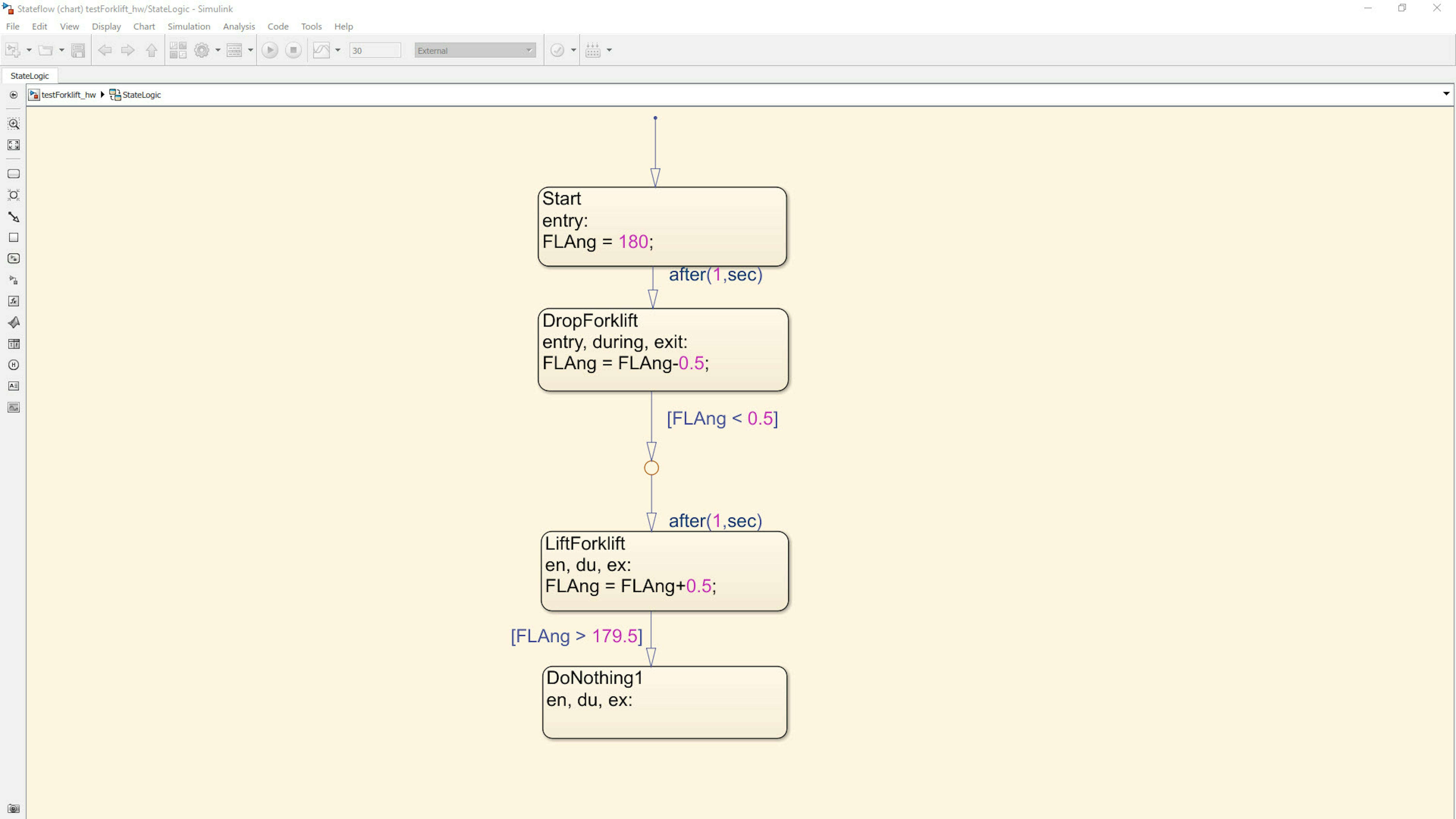The height and width of the screenshot is (819, 1456).
Task: Open the Edit menu
Action: pos(39,26)
